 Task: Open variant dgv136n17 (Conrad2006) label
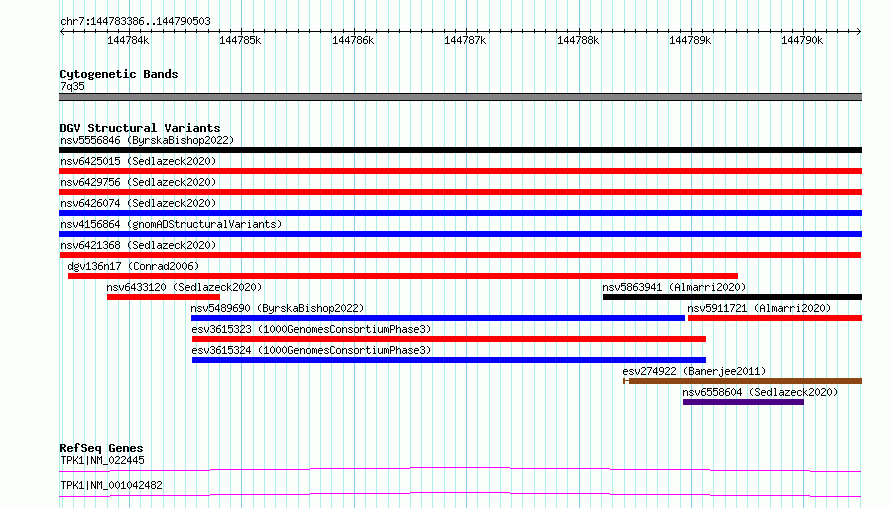[x=133, y=266]
